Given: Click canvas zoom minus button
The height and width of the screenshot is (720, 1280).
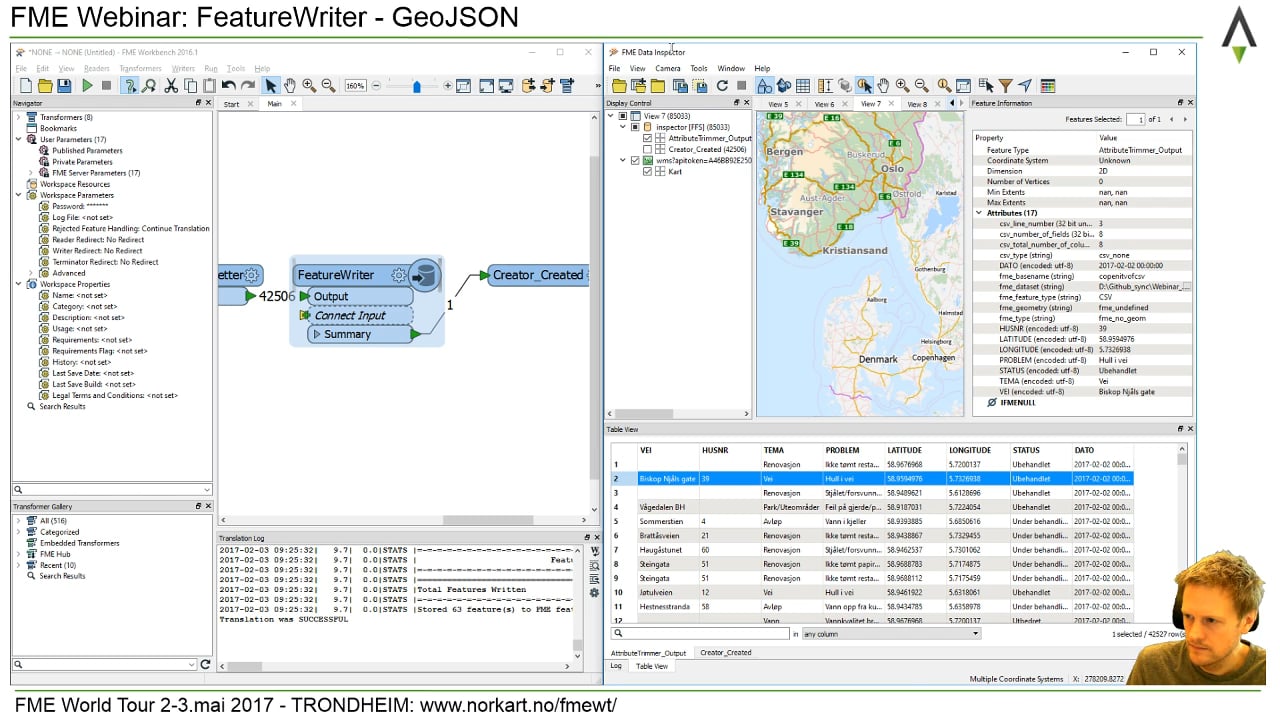Looking at the screenshot, I should (x=376, y=86).
